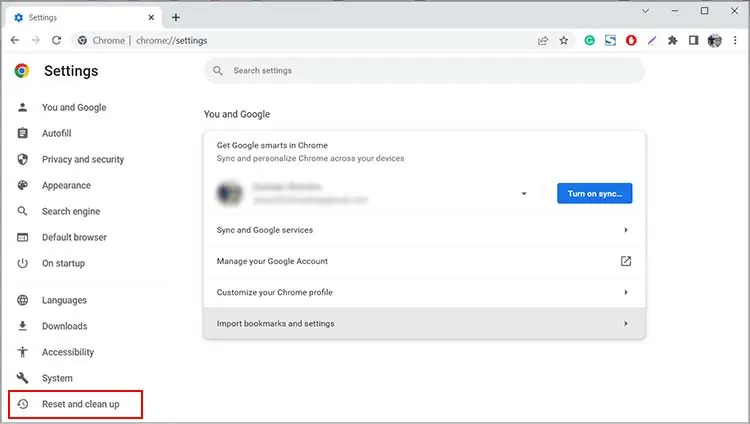
Task: Open a new tab with the plus button
Action: coord(176,18)
